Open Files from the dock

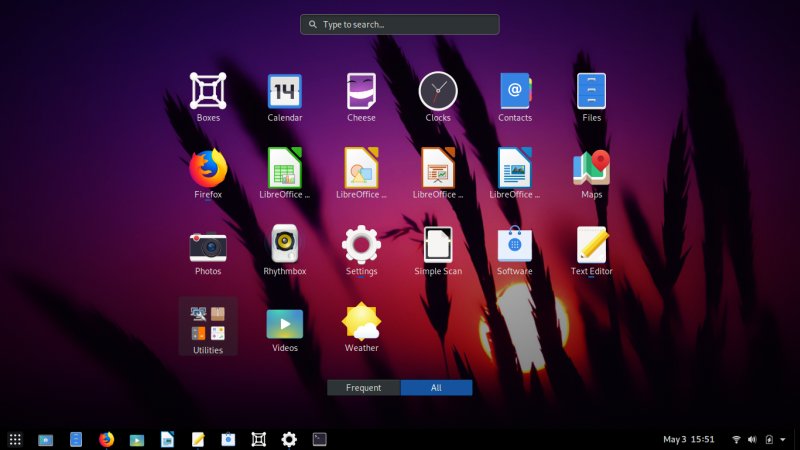[x=76, y=439]
